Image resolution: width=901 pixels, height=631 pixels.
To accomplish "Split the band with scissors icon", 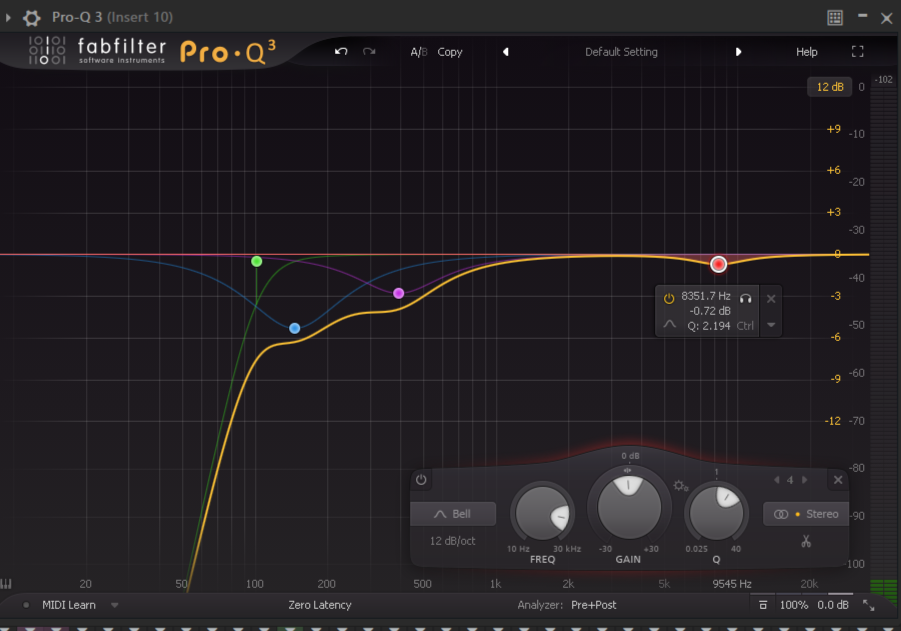I will point(806,541).
